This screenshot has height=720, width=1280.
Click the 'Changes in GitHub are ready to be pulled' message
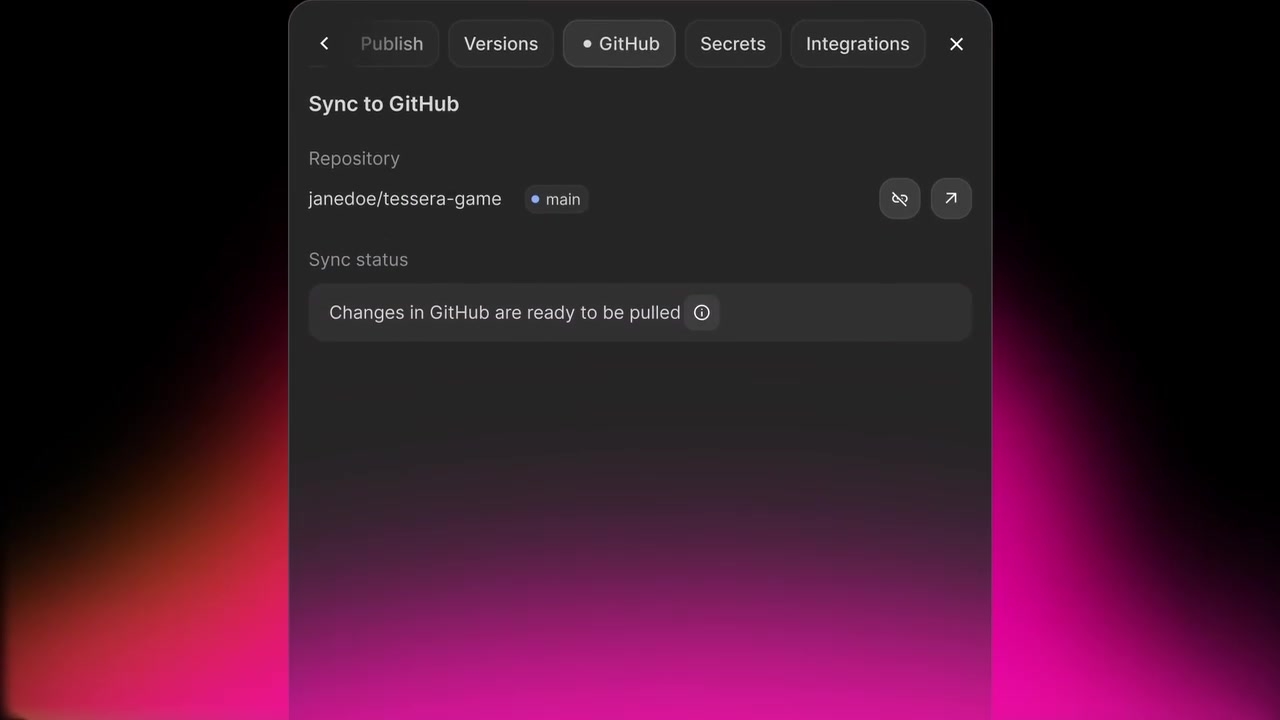point(505,312)
